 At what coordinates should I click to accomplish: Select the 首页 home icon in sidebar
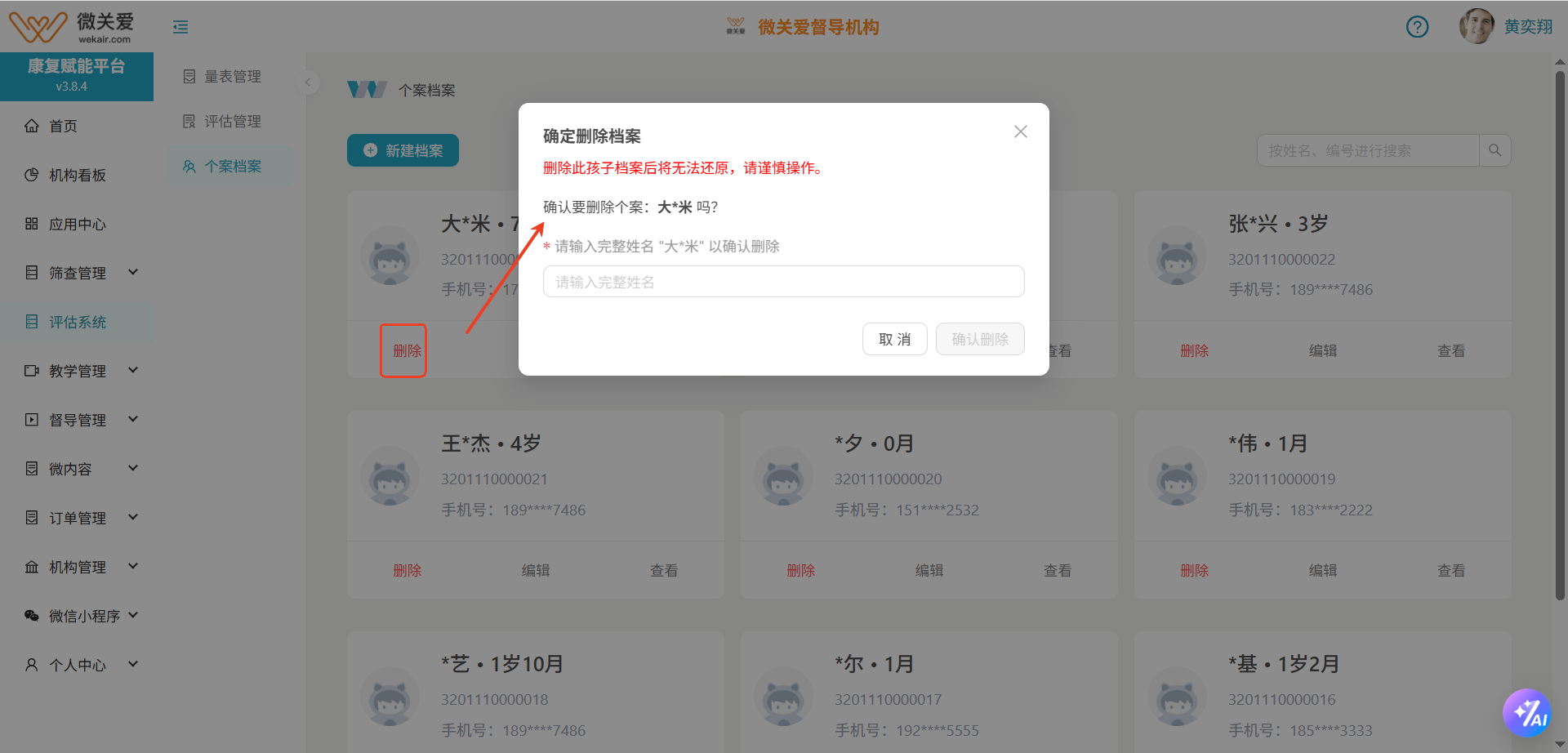pos(32,125)
